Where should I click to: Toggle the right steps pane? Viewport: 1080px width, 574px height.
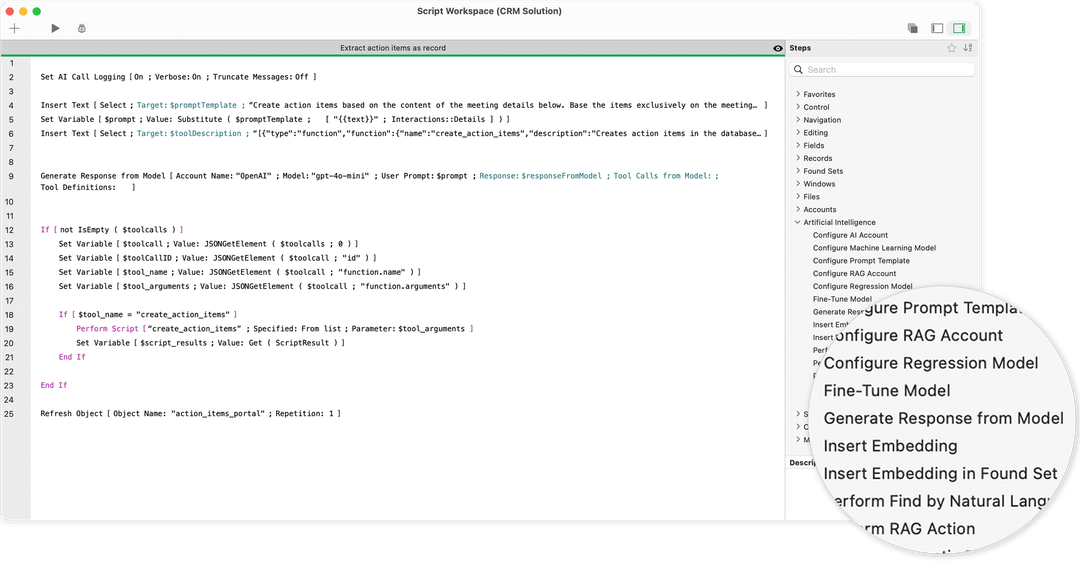pos(959,29)
